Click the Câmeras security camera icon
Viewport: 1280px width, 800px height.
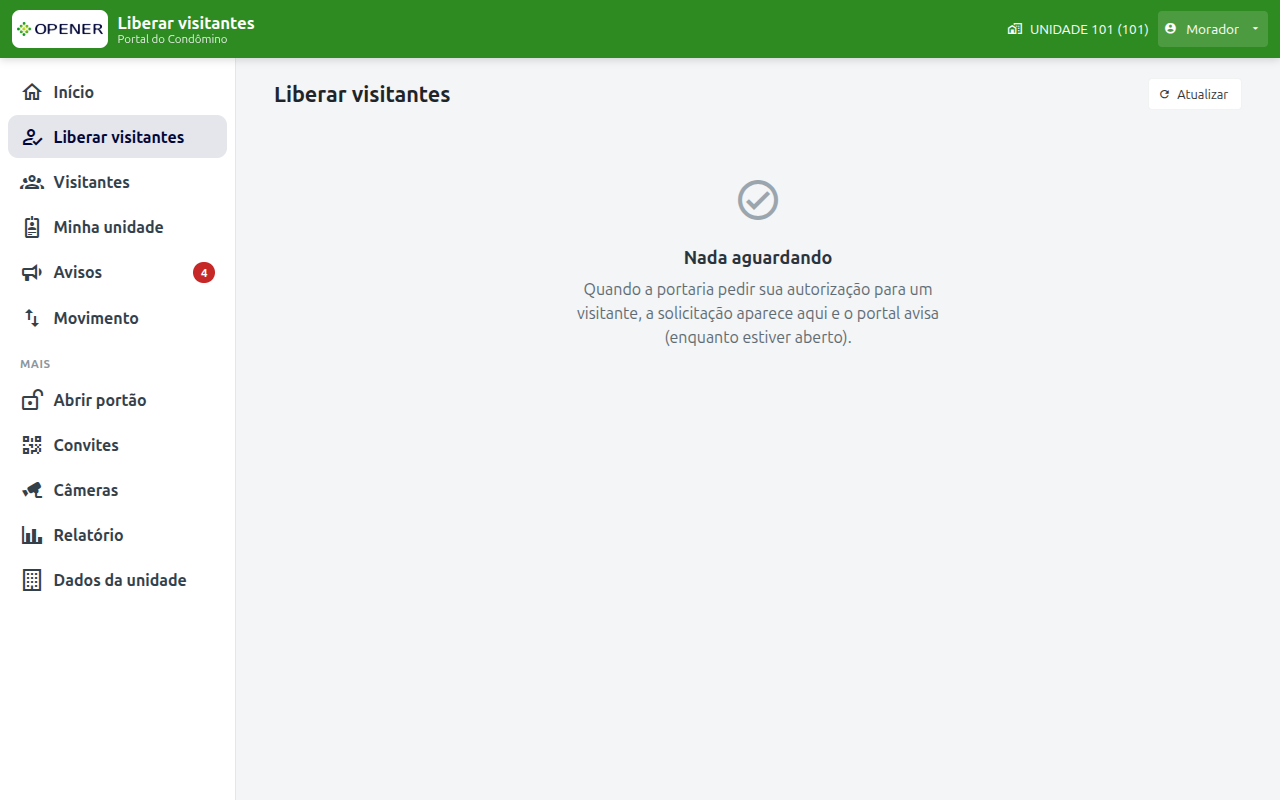pos(32,490)
